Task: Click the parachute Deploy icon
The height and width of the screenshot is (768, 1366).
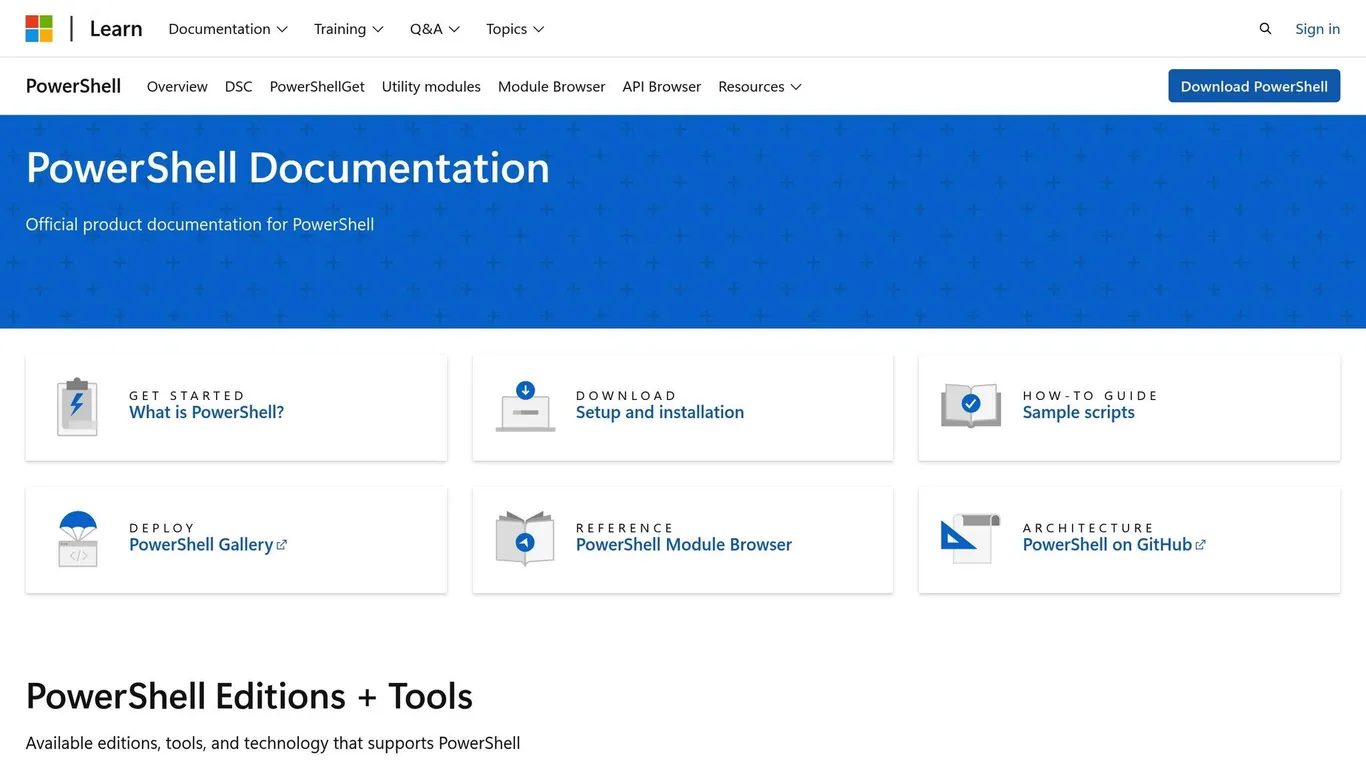Action: (x=77, y=539)
